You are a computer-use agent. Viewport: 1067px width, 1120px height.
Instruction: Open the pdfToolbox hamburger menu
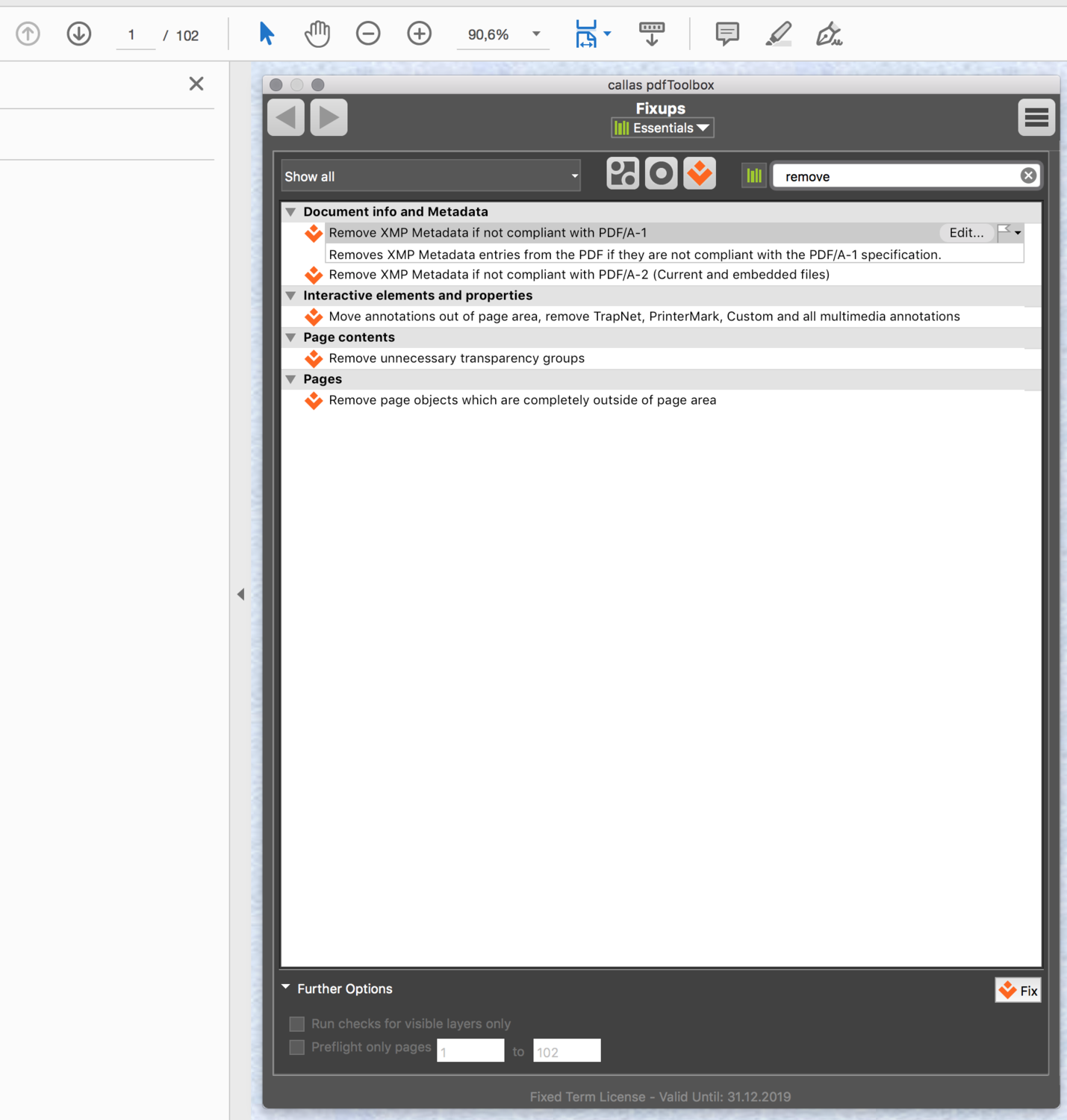tap(1036, 117)
